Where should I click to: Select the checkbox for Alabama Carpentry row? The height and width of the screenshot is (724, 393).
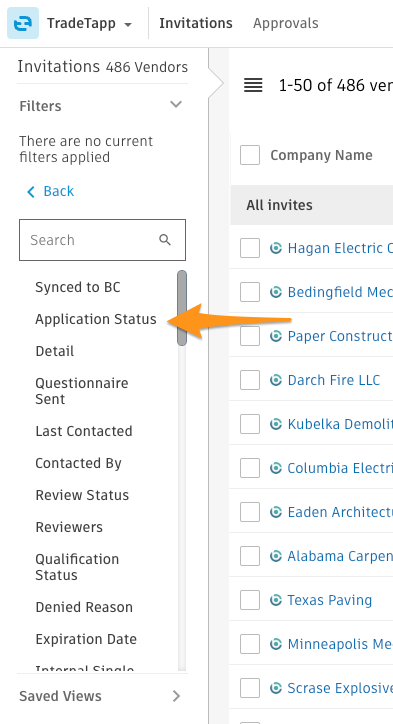coord(250,556)
